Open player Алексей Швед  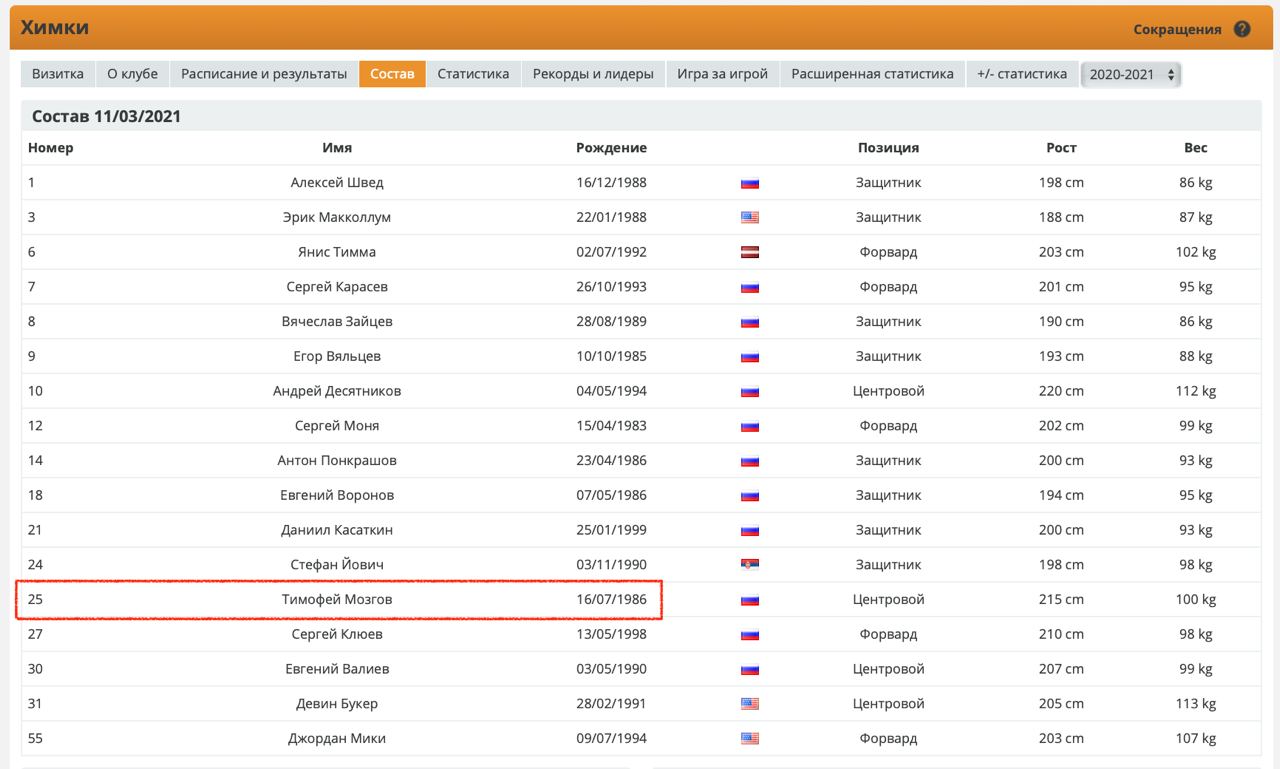[337, 182]
